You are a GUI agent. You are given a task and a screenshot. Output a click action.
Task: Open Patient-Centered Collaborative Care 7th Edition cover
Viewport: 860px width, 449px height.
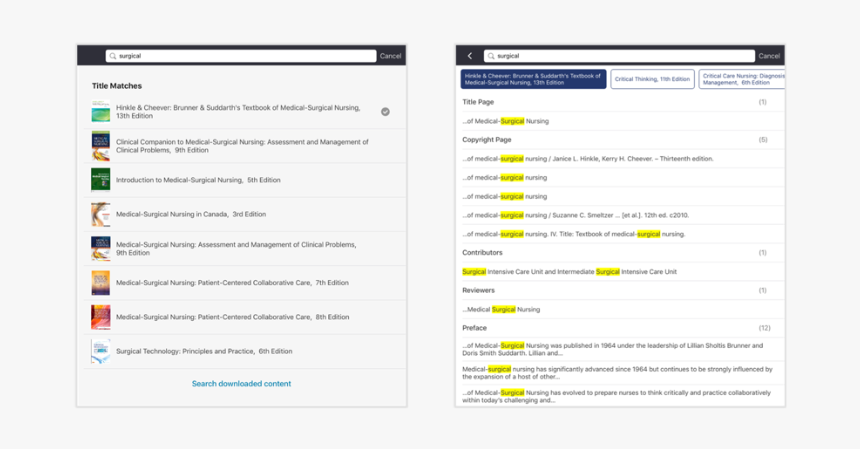pos(100,283)
